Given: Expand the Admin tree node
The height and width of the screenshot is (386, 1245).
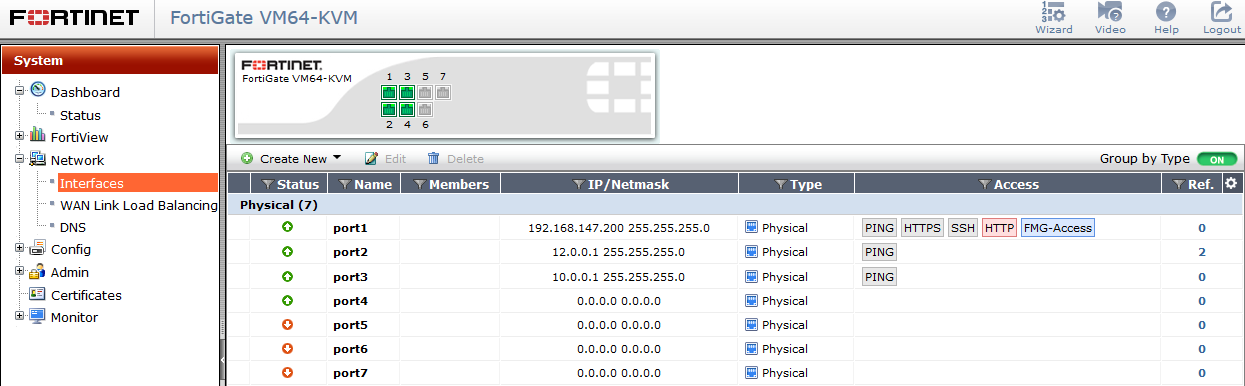Looking at the screenshot, I should 19,271.
